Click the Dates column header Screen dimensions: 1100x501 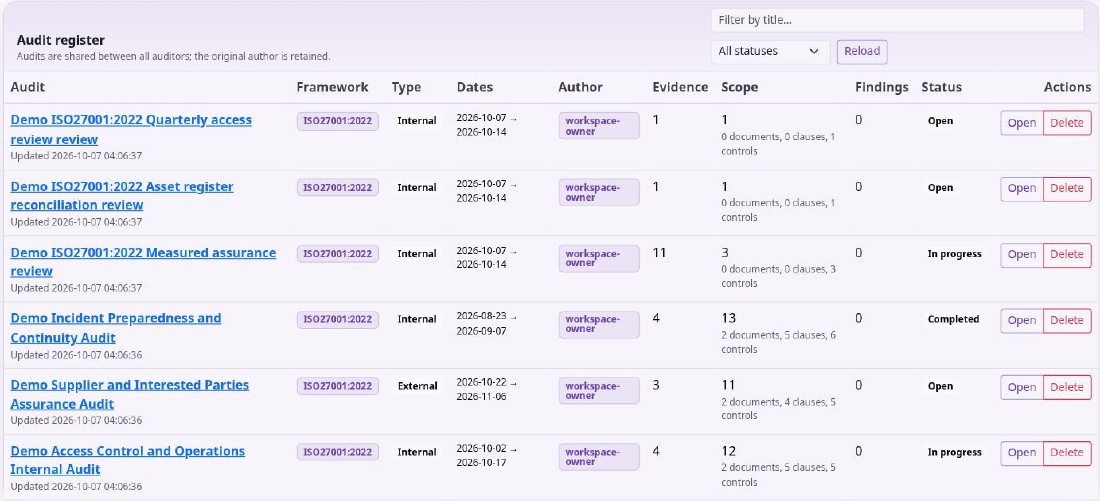pyautogui.click(x=475, y=87)
